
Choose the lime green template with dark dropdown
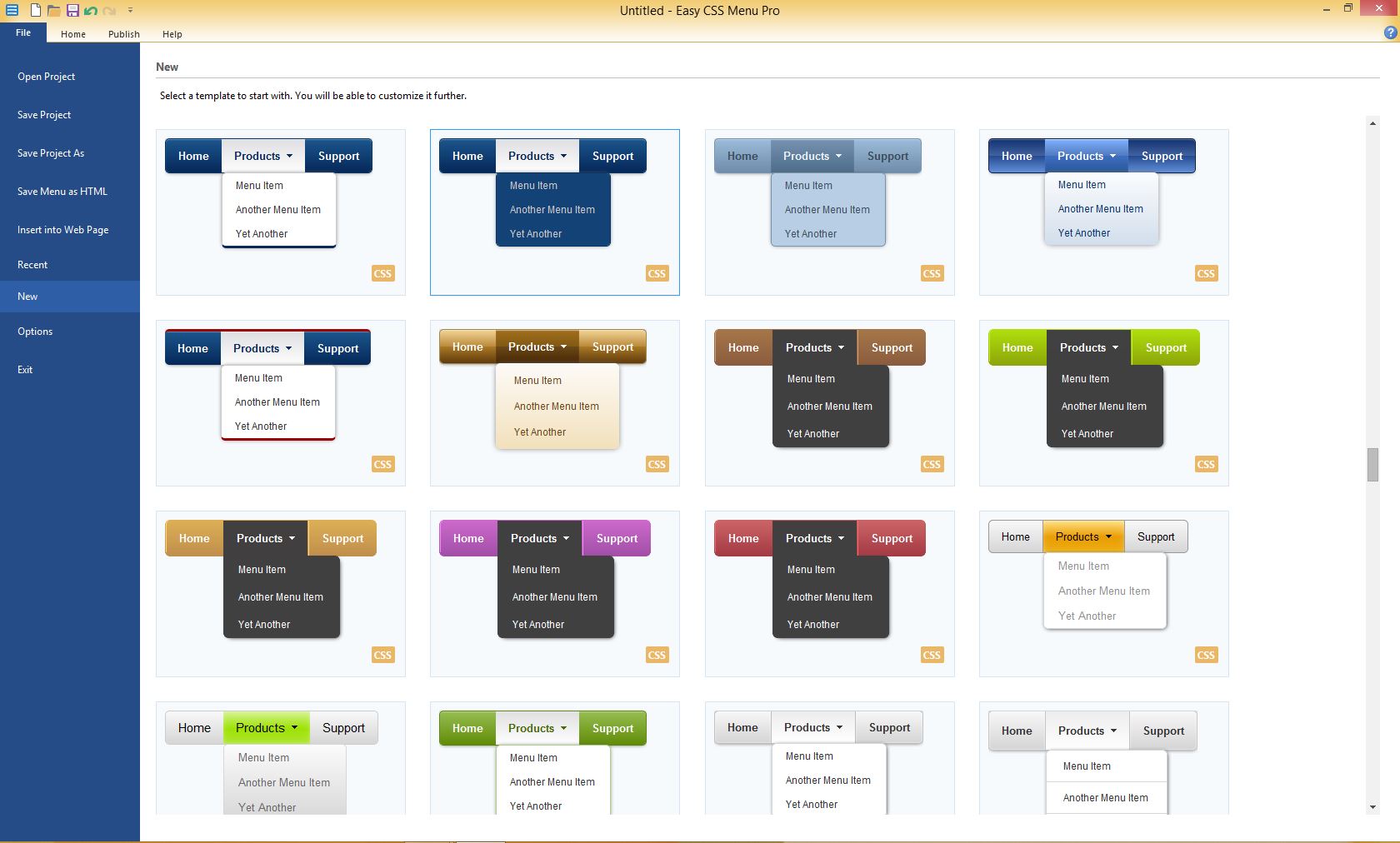click(1104, 403)
